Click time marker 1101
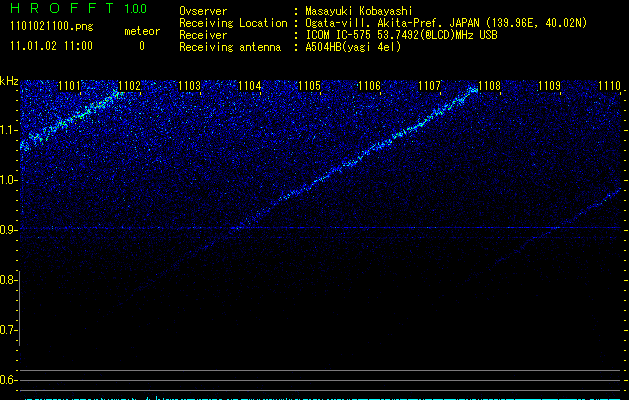This screenshot has height=400, width=629. click(x=69, y=85)
